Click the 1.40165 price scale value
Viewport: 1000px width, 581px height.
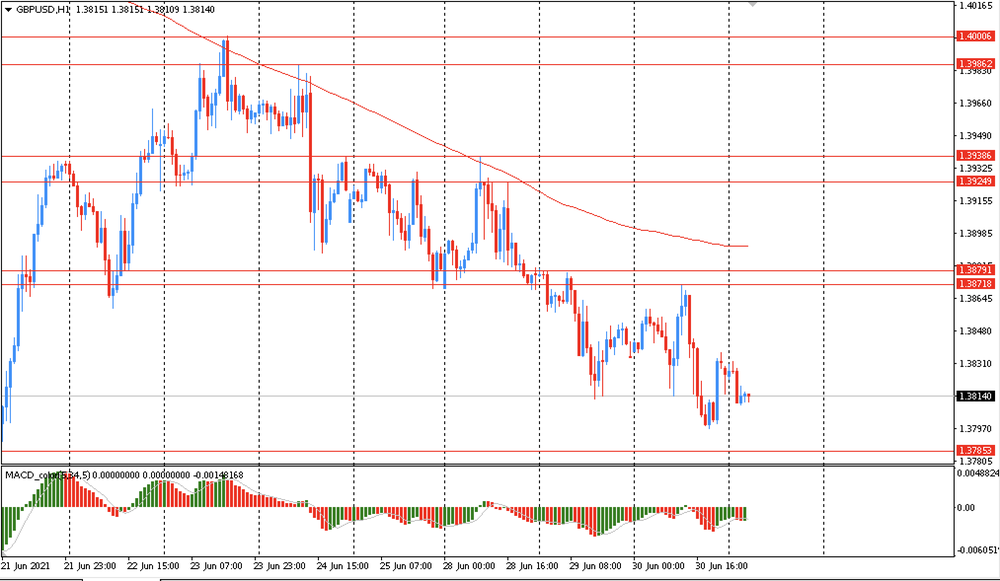pyautogui.click(x=976, y=6)
